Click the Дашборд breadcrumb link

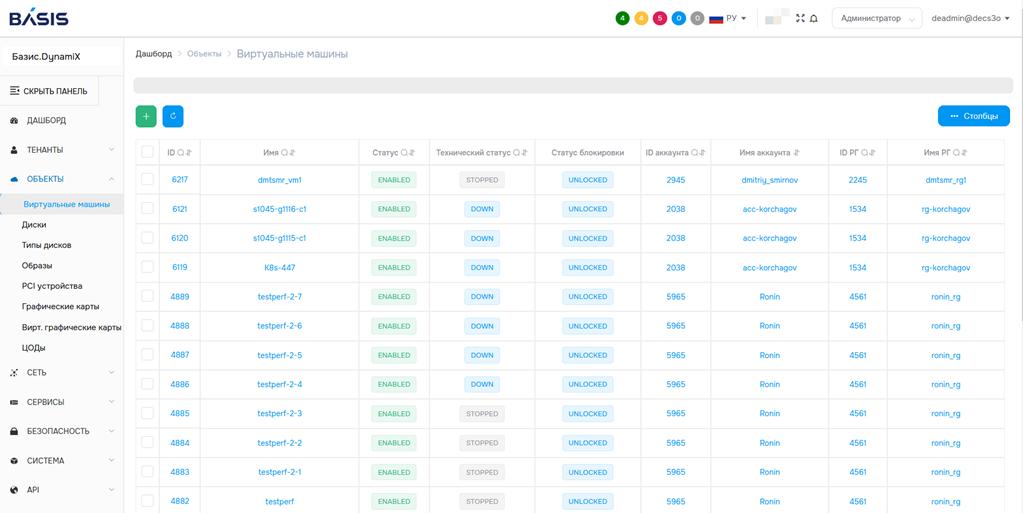[153, 54]
